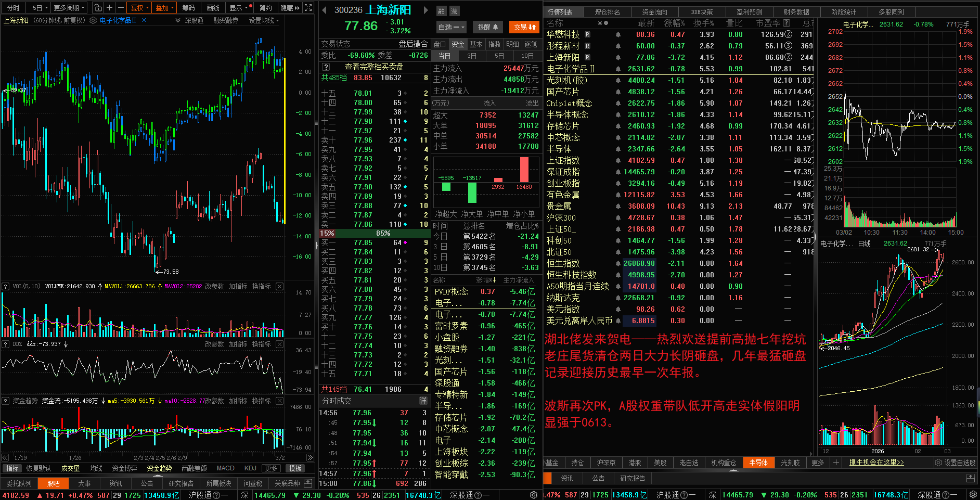Zoom out chart with minus icon
This screenshot has height=500, width=980.
(121, 8)
